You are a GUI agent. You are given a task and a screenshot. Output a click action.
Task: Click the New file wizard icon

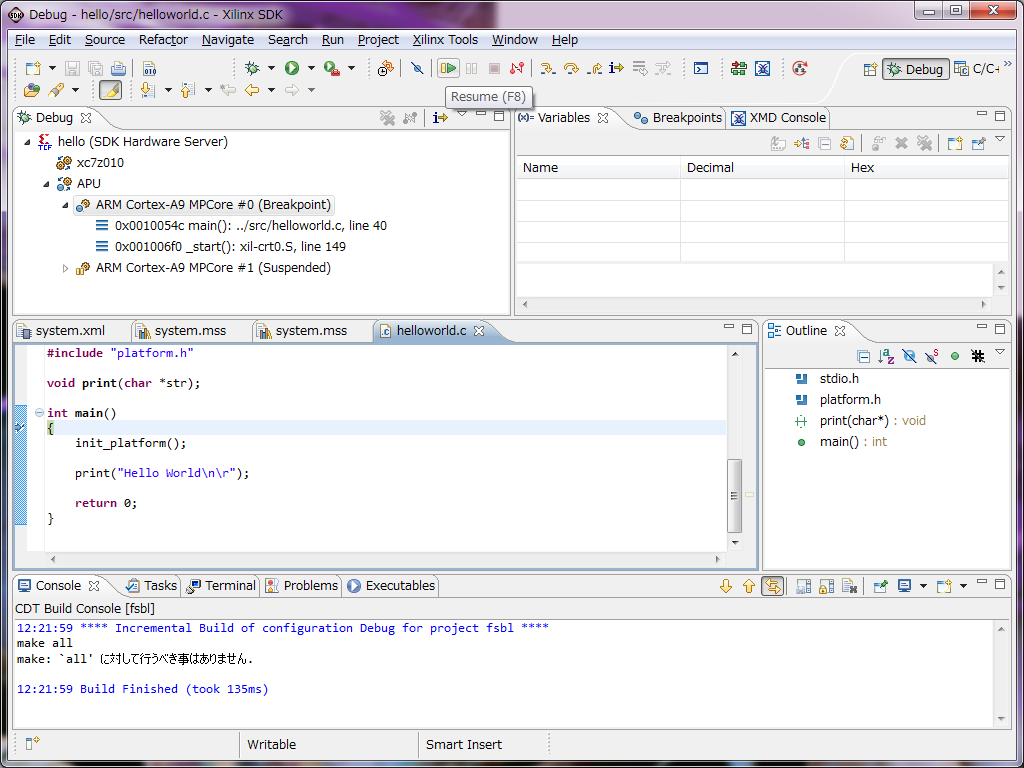tap(33, 68)
